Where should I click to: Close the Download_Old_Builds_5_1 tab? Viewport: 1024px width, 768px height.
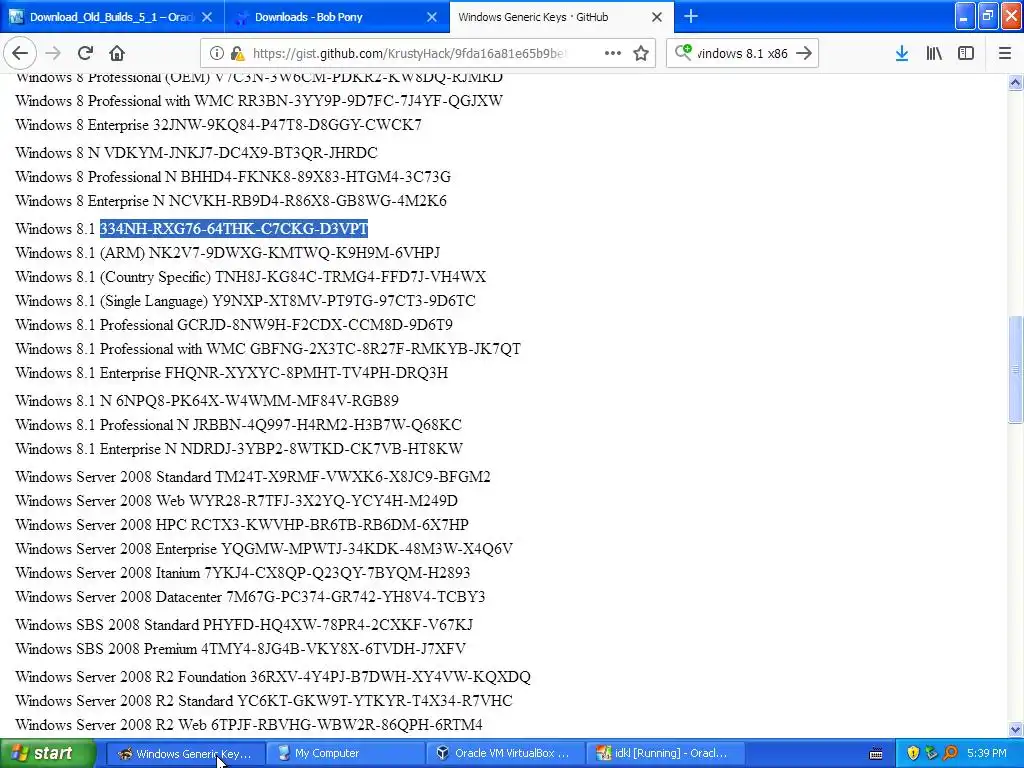[x=207, y=17]
